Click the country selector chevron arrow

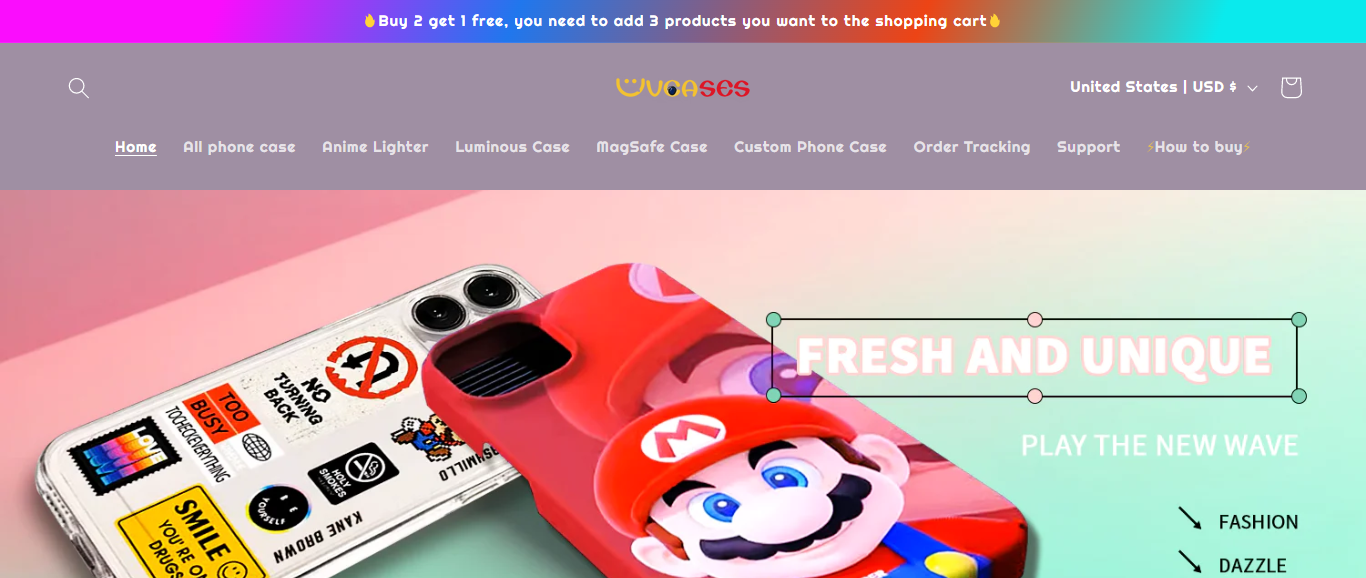coord(1252,88)
